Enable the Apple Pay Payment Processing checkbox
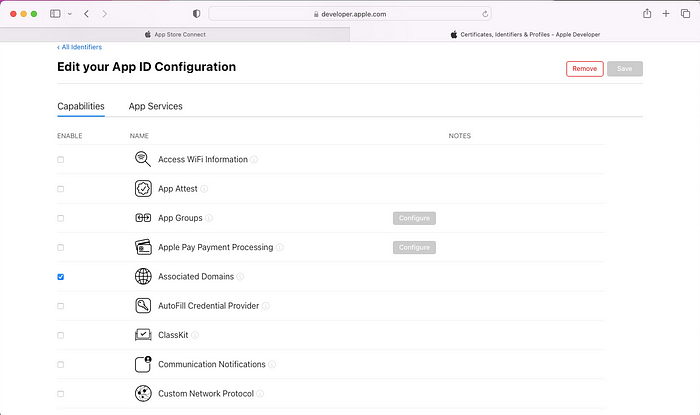700x415 pixels. (61, 248)
